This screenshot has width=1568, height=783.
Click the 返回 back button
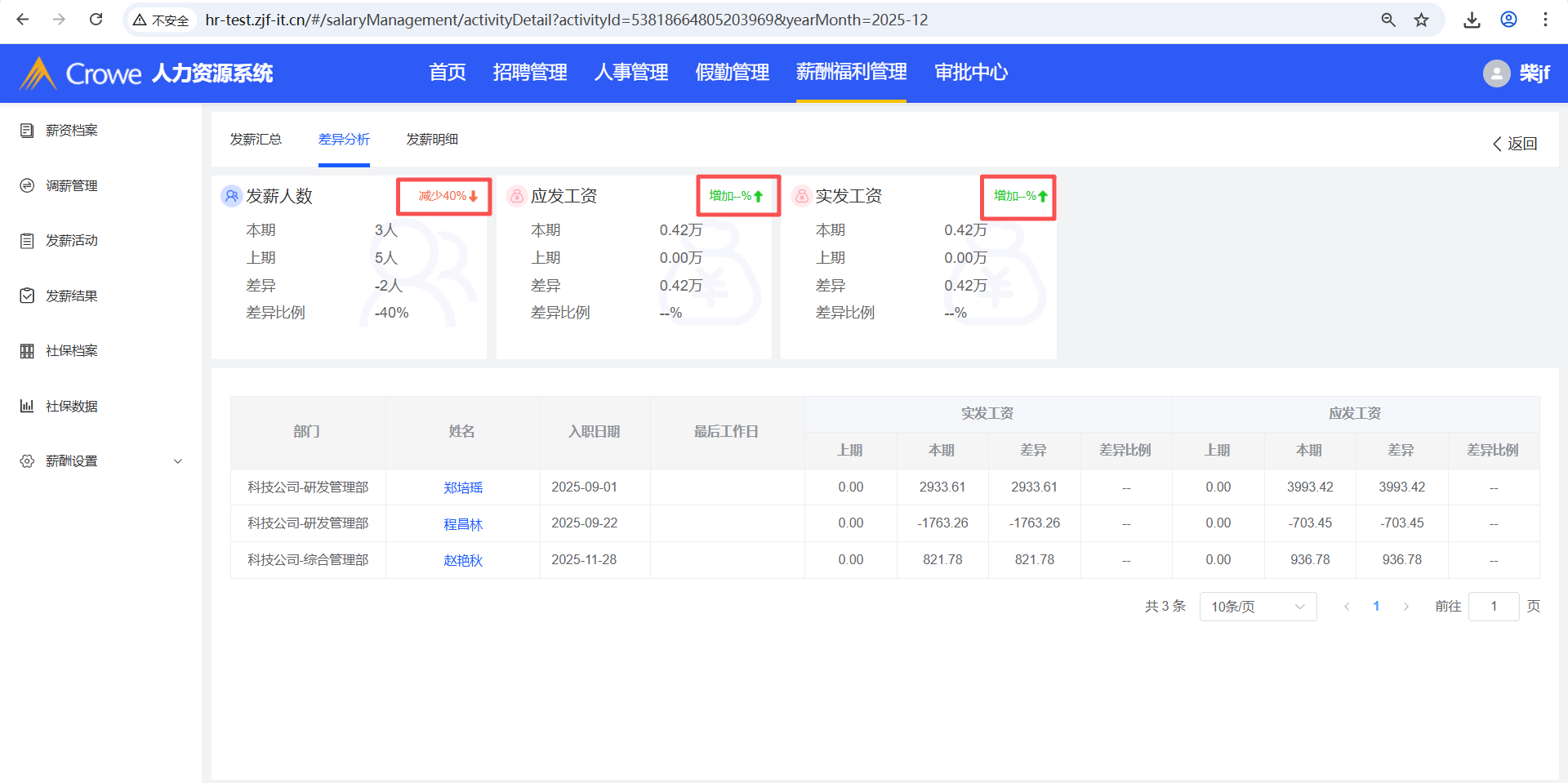[x=1515, y=144]
